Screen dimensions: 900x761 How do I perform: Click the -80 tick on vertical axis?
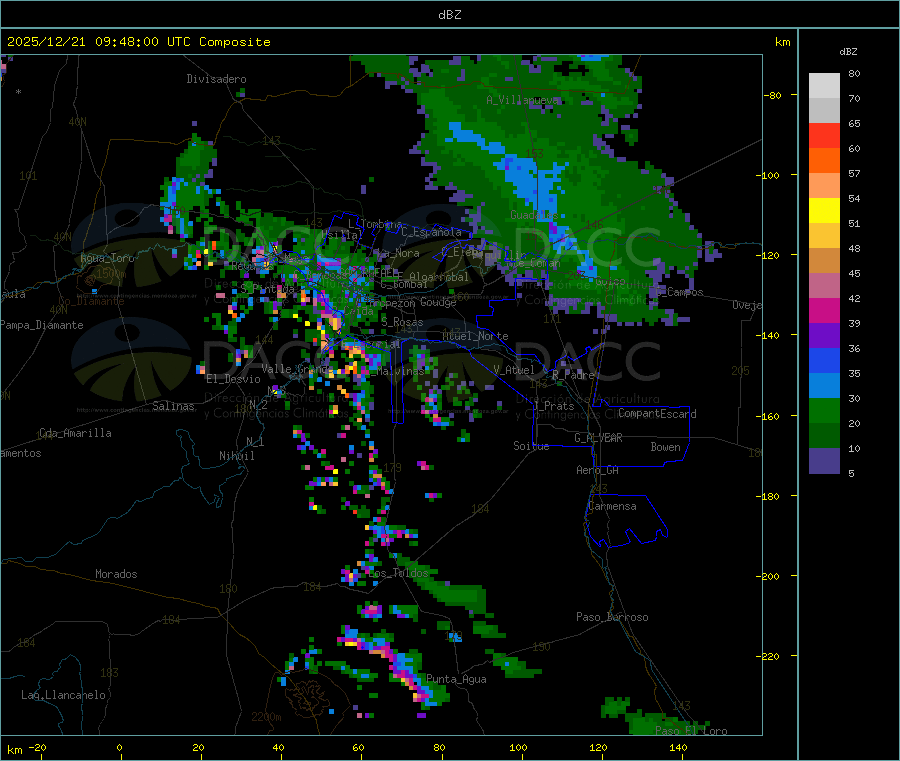tap(773, 95)
